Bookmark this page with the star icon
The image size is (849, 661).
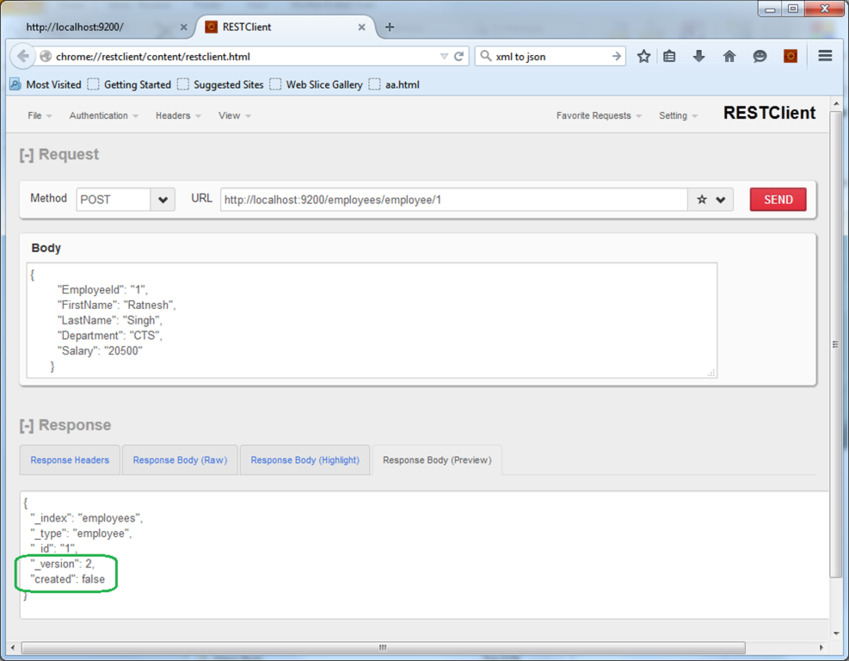(x=643, y=57)
